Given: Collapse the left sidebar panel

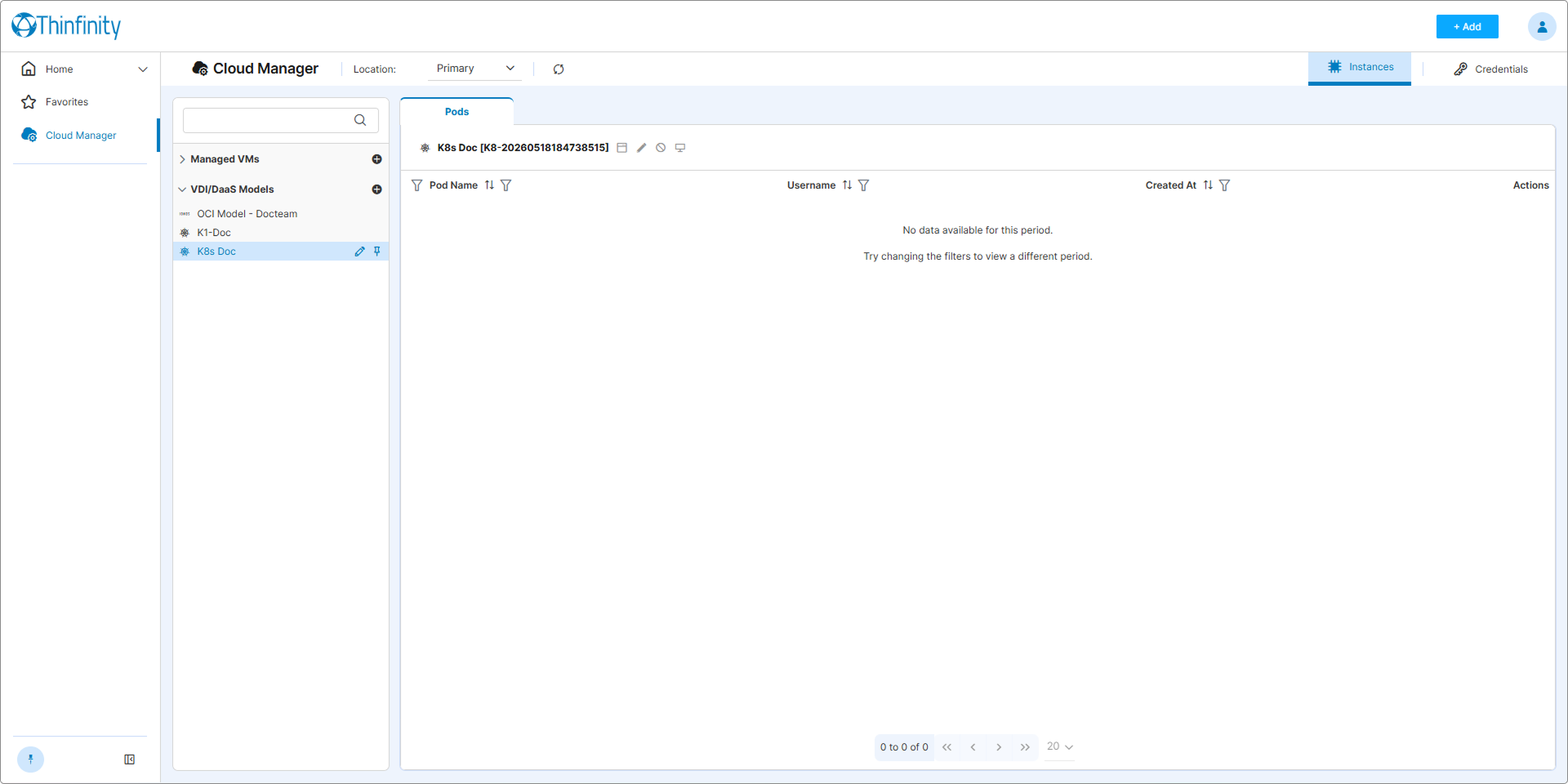Looking at the screenshot, I should (x=129, y=759).
